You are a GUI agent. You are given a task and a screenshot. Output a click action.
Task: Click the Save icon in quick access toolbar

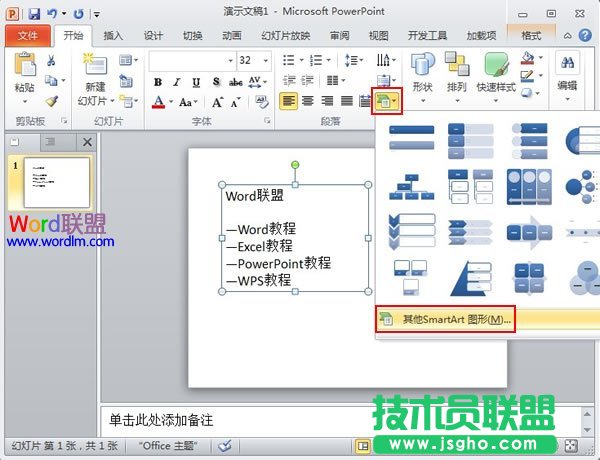[34, 14]
